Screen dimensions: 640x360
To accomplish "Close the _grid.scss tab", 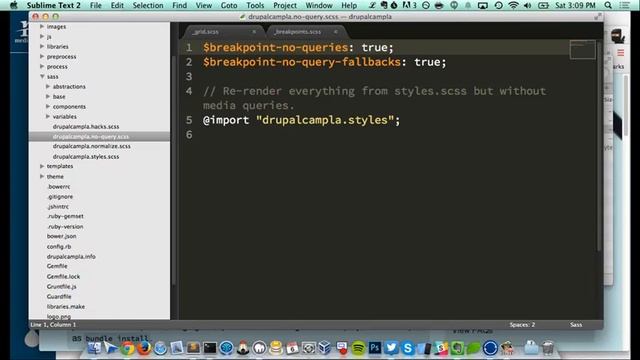I will pyautogui.click(x=254, y=32).
